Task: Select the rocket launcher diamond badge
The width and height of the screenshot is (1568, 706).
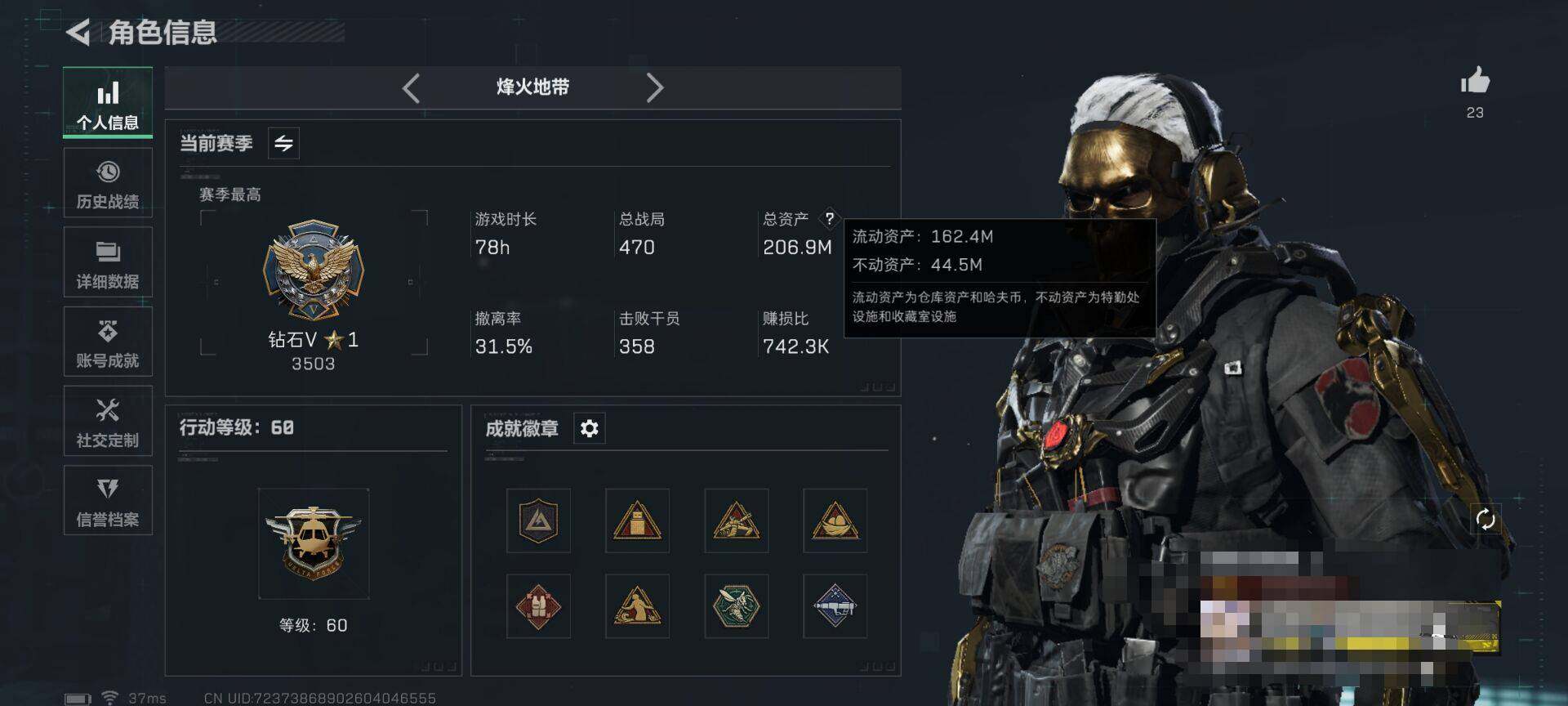Action: pos(835,605)
